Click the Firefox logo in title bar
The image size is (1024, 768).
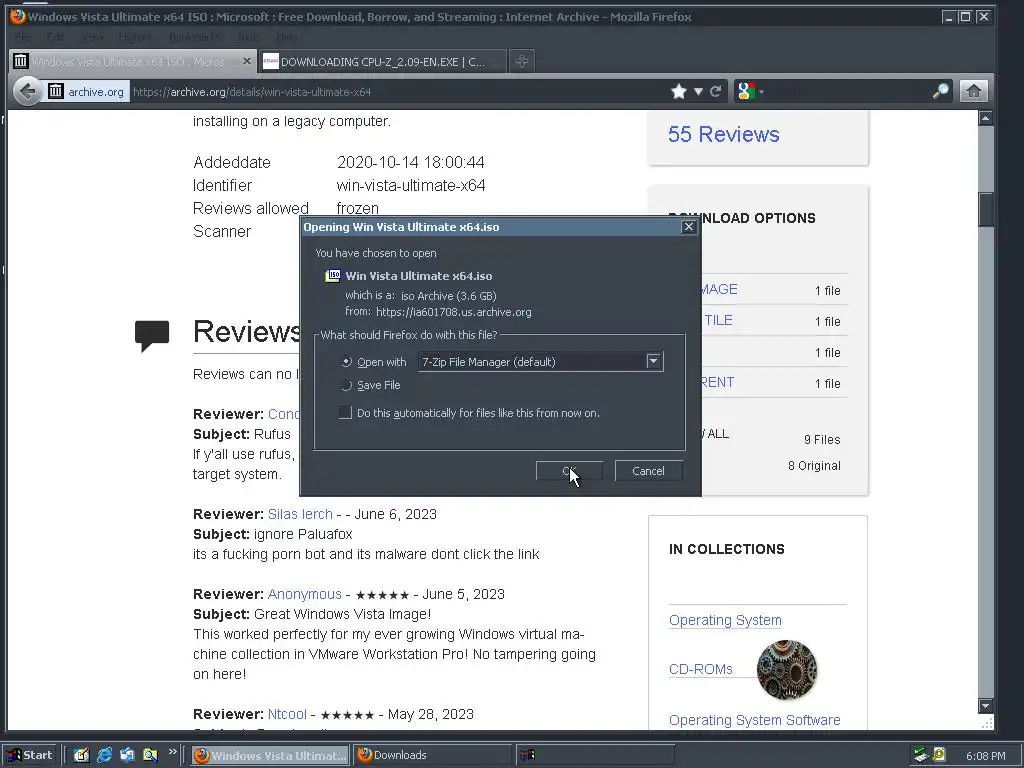(17, 16)
